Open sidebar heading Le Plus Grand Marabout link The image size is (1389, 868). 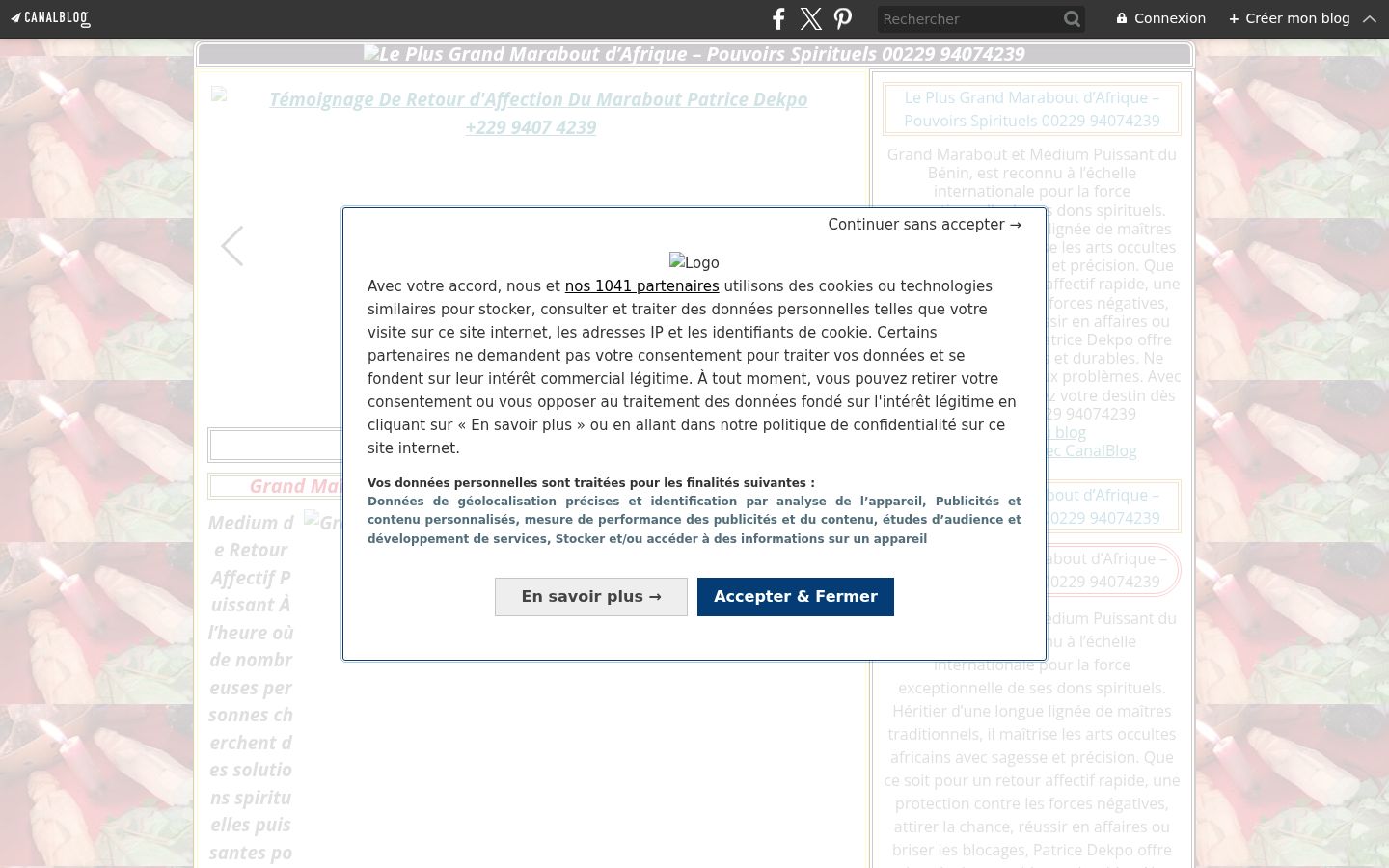click(1032, 109)
